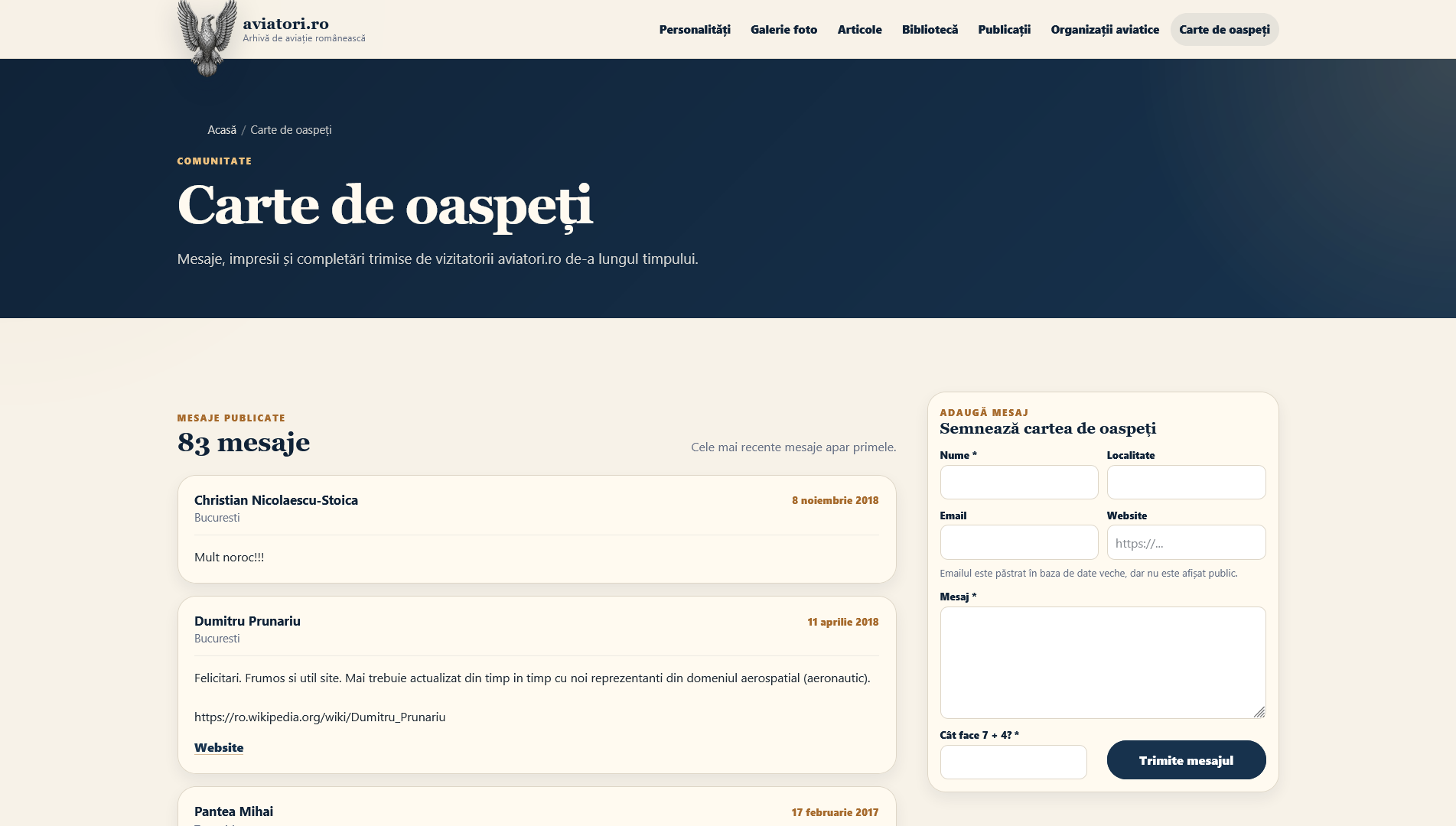Open Dumitru Prunariu's Website link
The image size is (1456, 826).
219,747
